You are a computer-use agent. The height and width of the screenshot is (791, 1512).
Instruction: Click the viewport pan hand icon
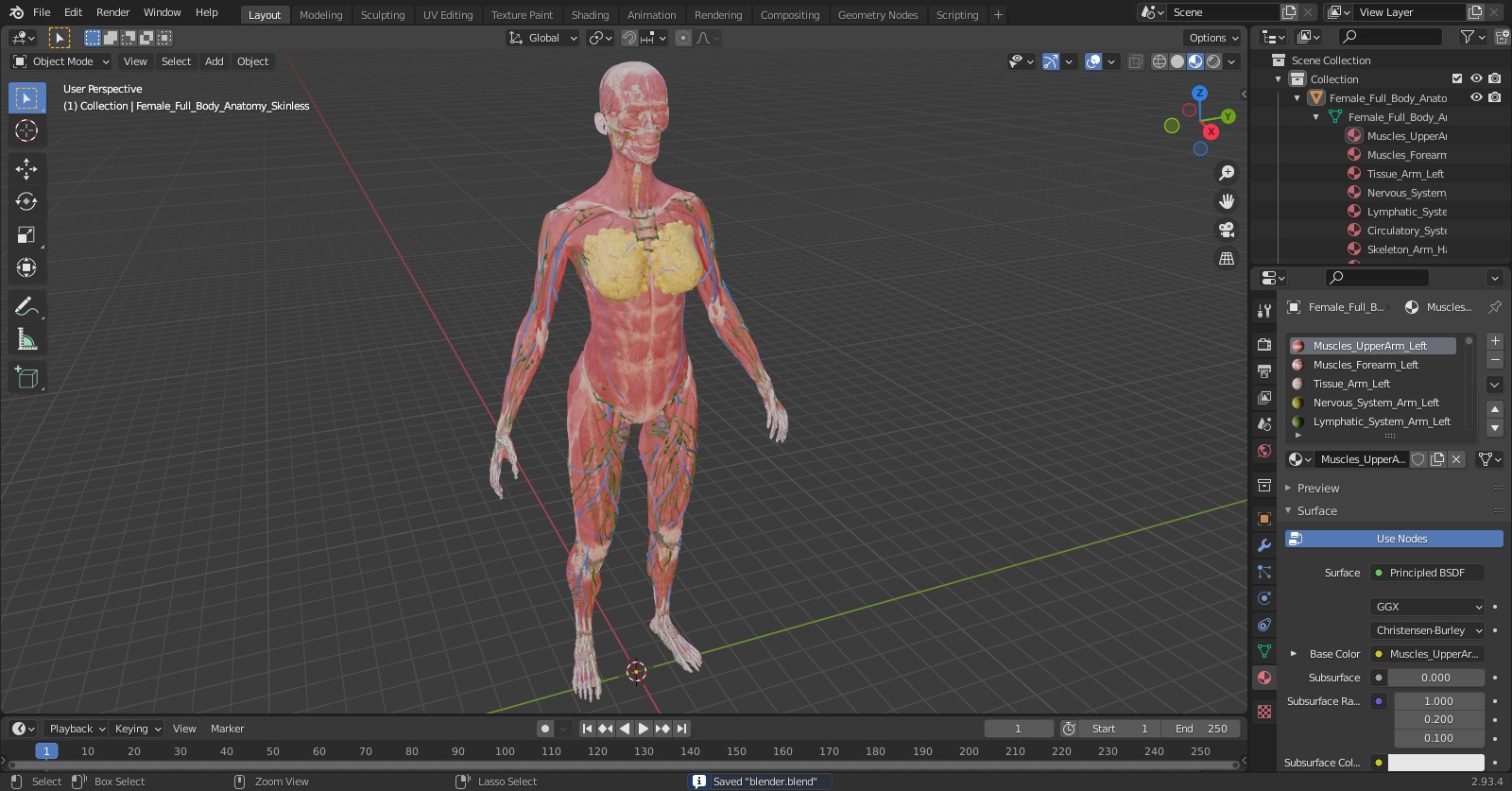1227,201
